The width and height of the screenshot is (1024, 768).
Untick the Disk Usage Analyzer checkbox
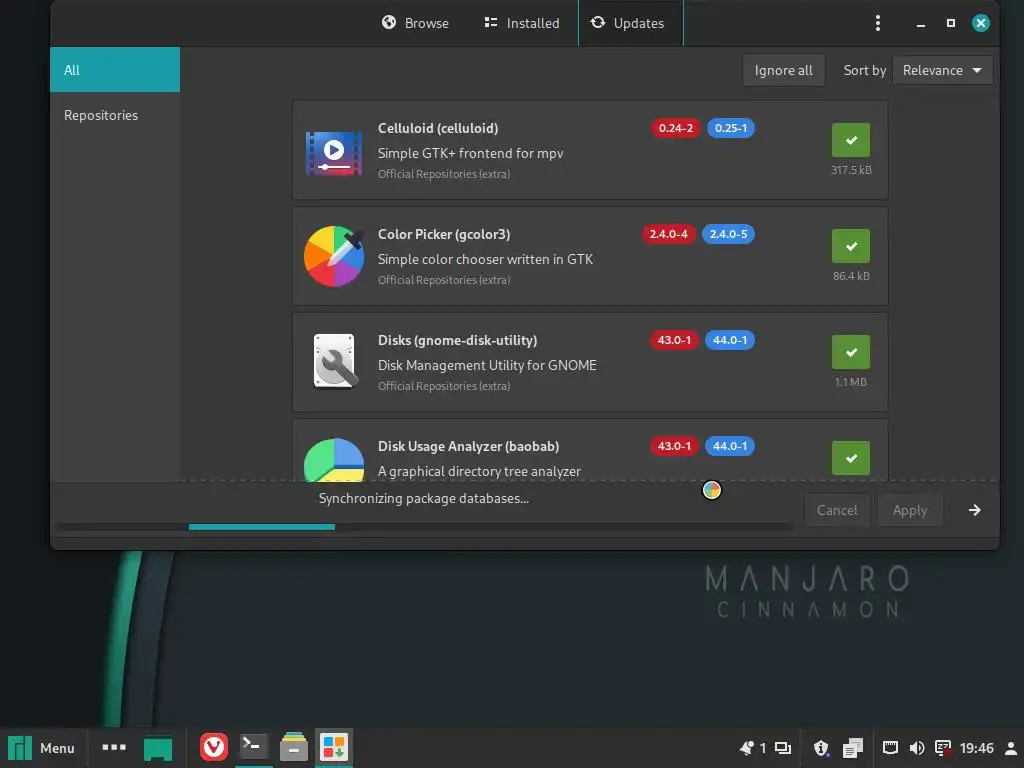click(850, 458)
